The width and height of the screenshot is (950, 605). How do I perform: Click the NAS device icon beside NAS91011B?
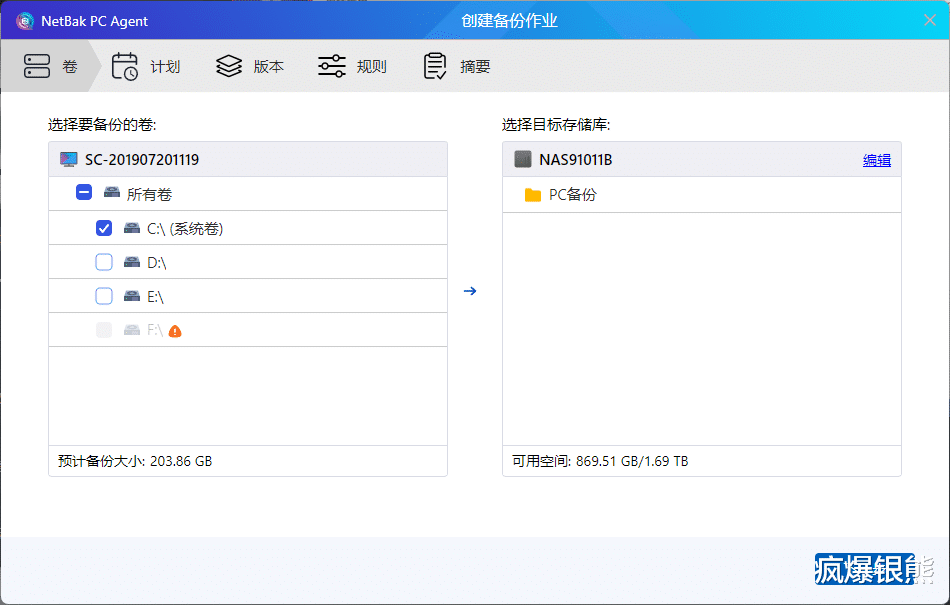click(x=523, y=159)
